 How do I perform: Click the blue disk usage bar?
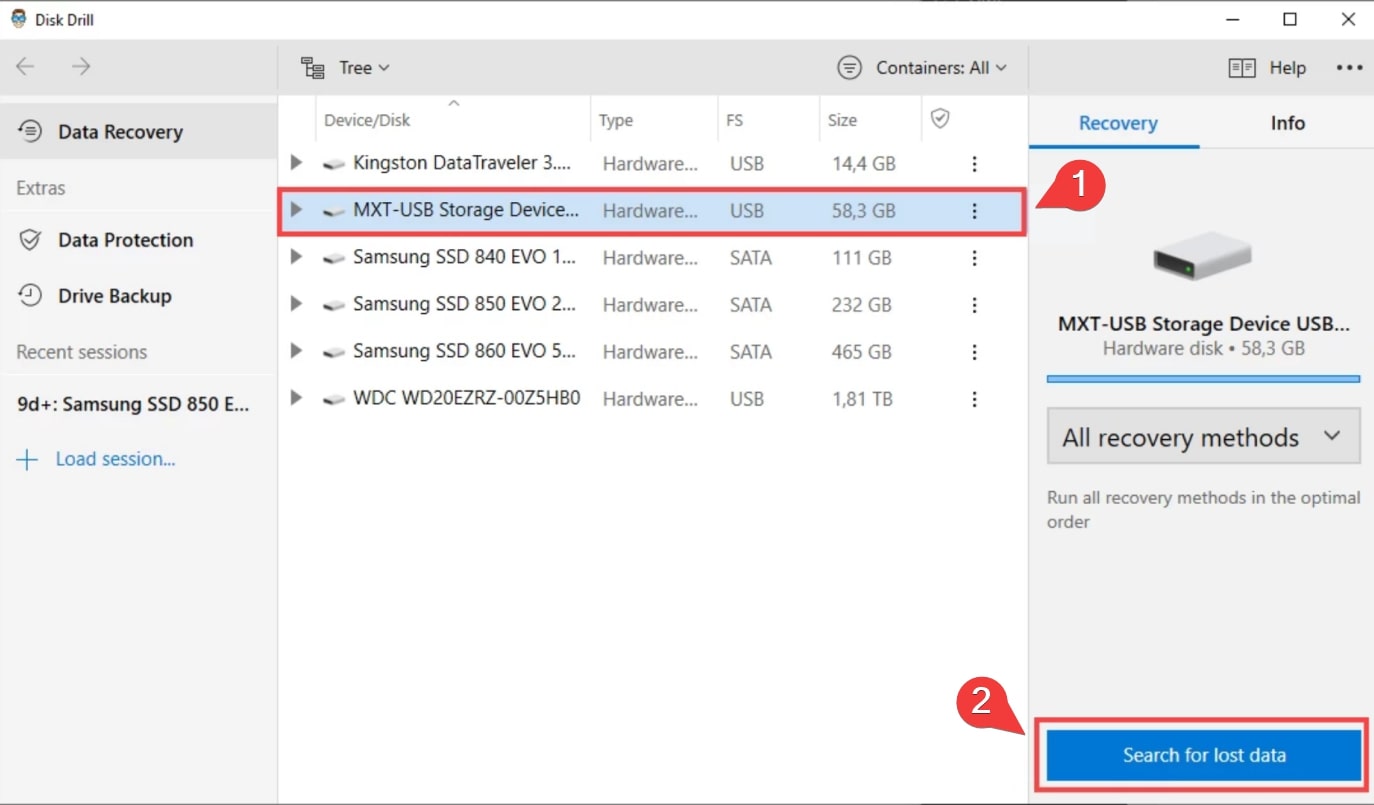(1203, 379)
